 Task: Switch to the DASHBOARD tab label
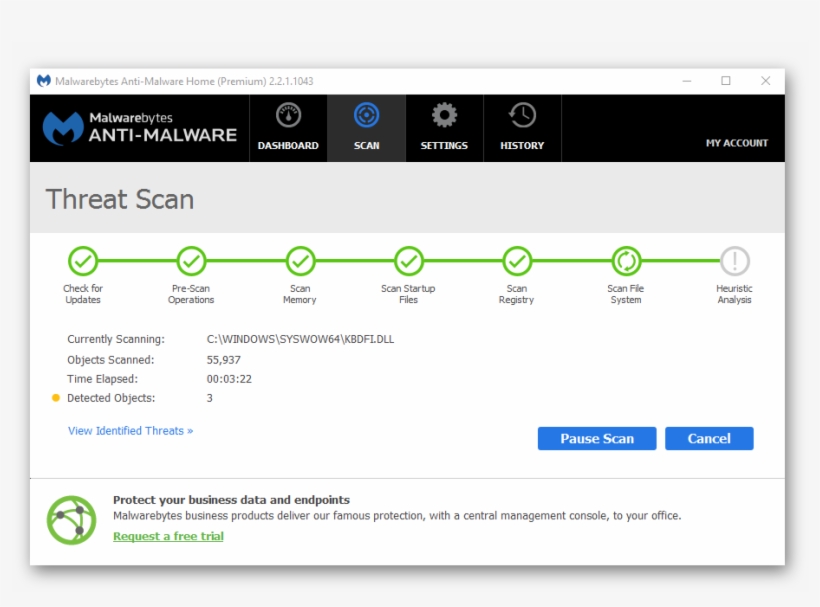point(288,145)
